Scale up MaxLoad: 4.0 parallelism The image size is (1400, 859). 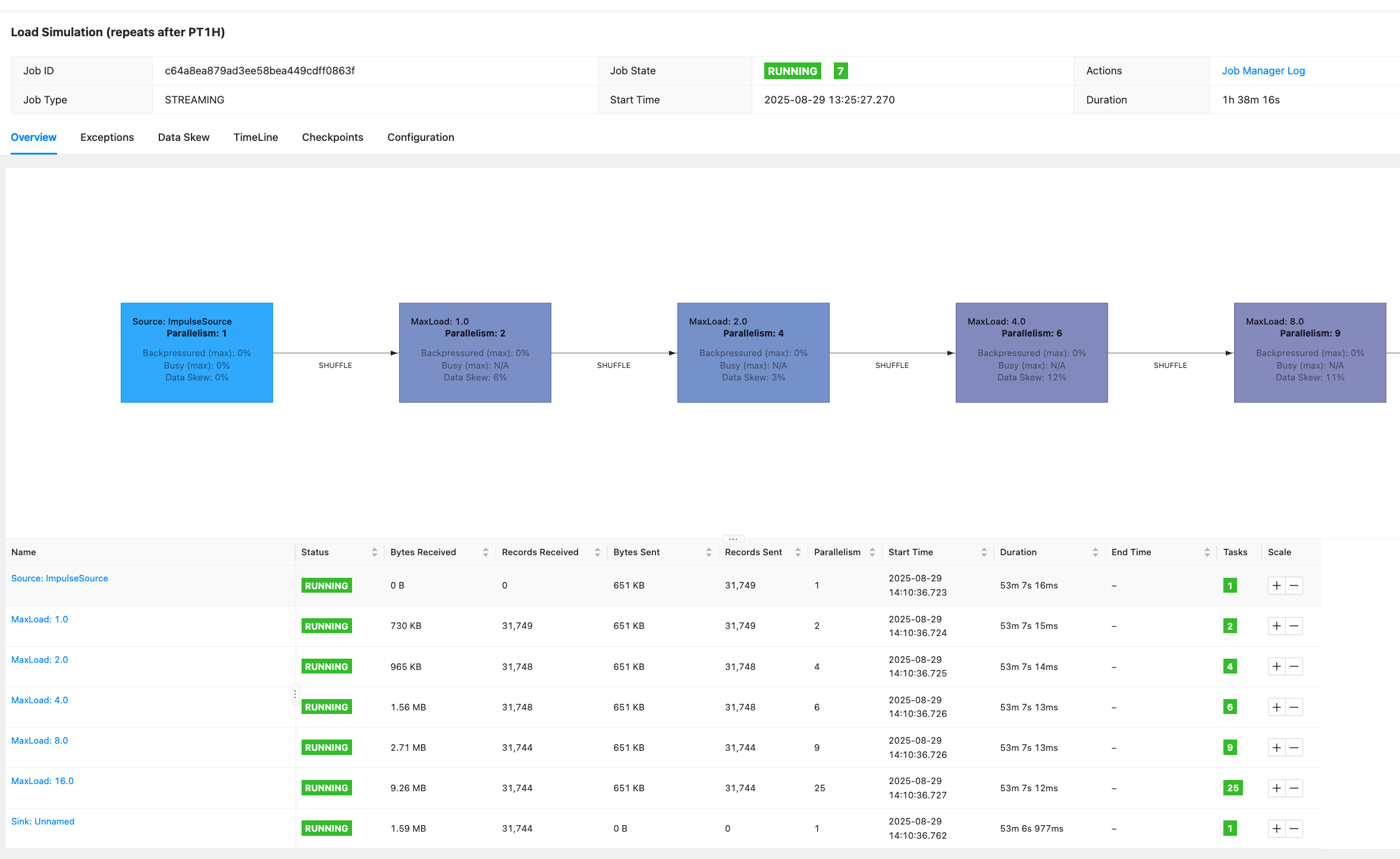1276,707
